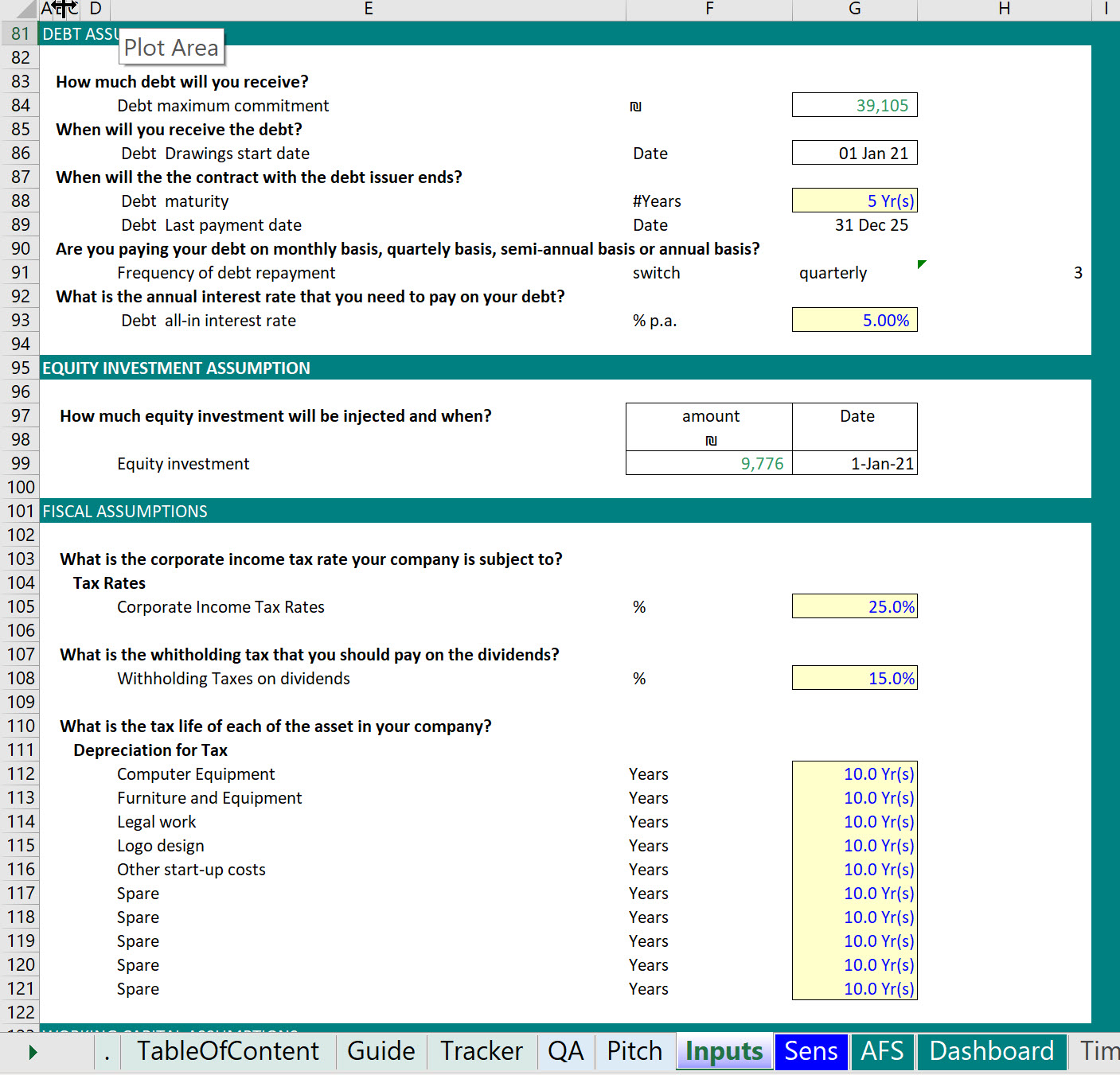Screen dimensions: 1120x1075
Task: Click the 'Depreciation for Tax' subheading
Action: 150,750
